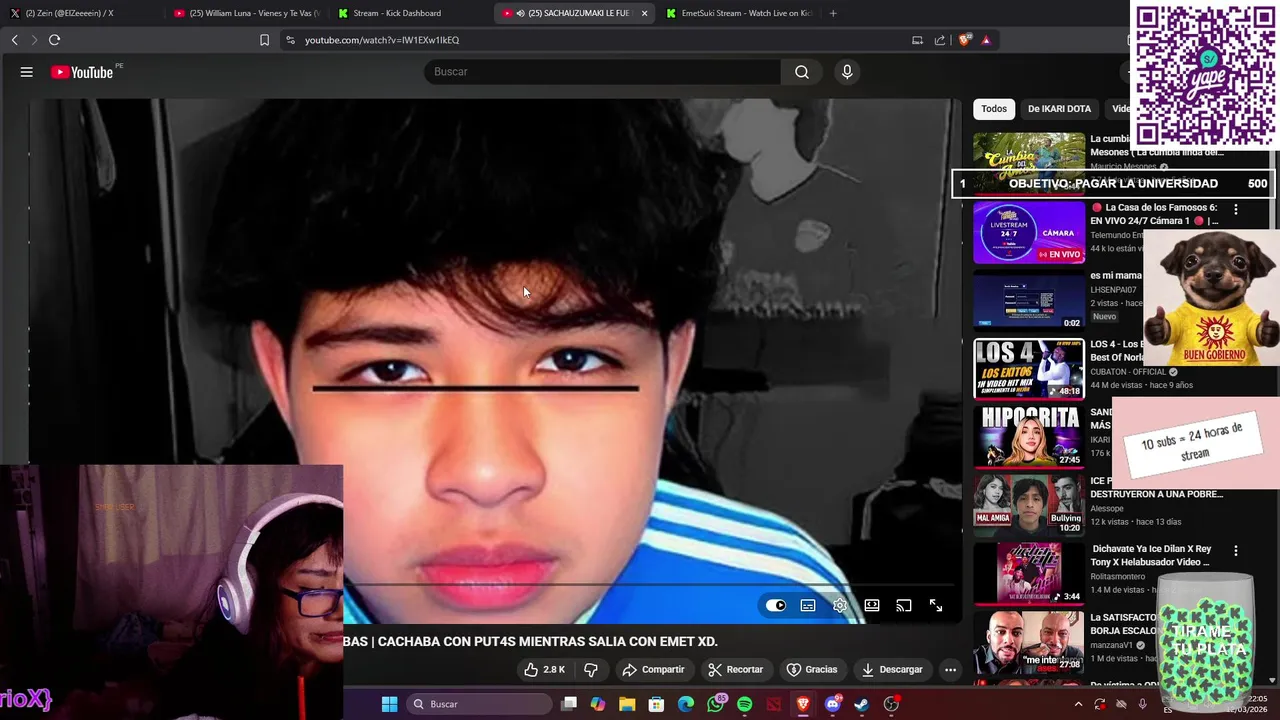Reload the page with the refresh icon

tap(54, 40)
